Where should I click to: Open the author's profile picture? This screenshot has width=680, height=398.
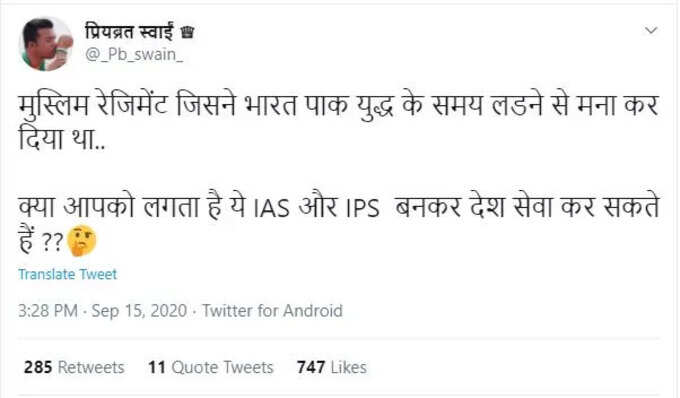46,44
